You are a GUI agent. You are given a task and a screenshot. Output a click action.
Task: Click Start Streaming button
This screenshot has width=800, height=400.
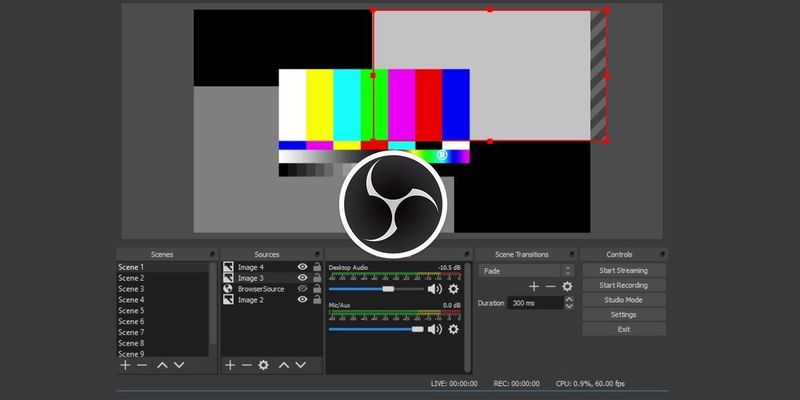point(623,270)
